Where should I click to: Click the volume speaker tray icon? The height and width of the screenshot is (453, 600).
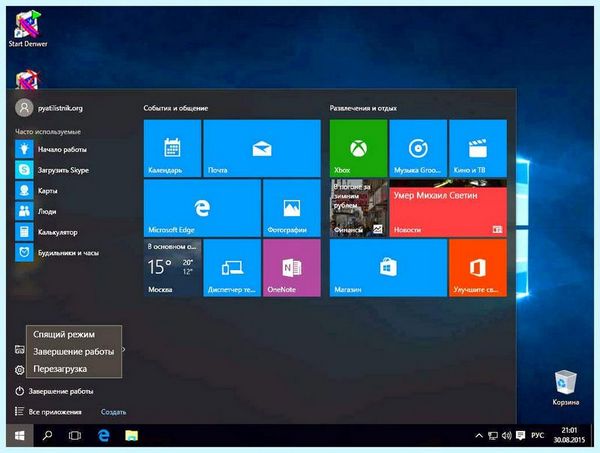[507, 435]
